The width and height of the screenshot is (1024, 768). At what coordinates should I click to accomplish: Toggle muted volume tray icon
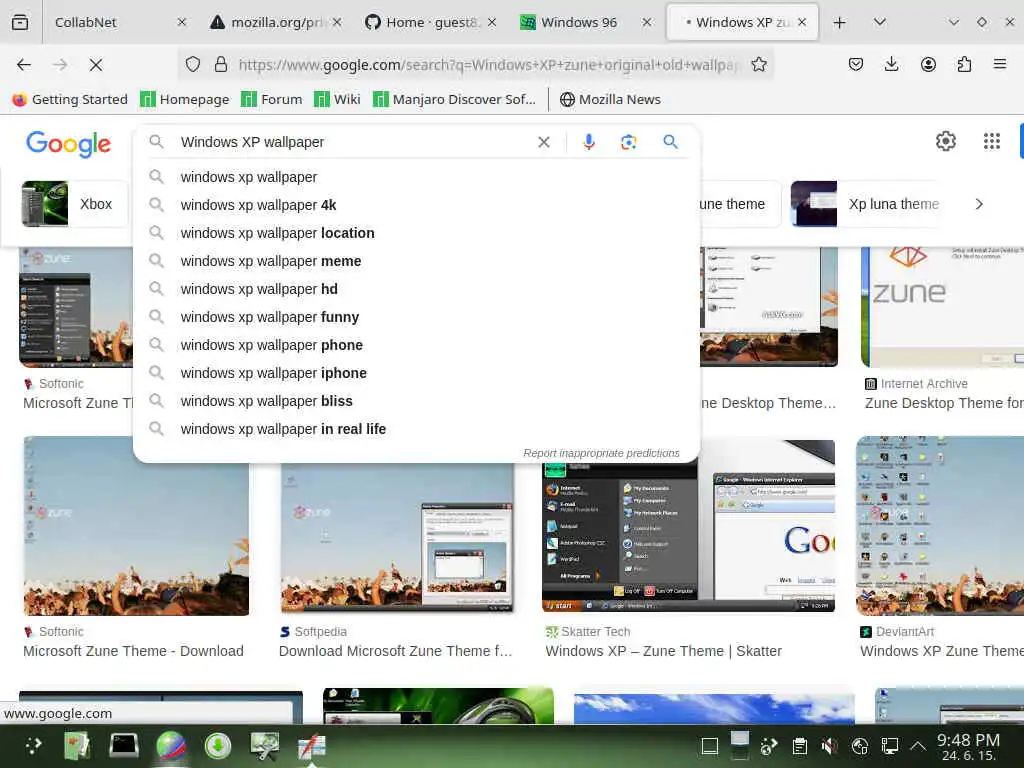[x=829, y=746]
